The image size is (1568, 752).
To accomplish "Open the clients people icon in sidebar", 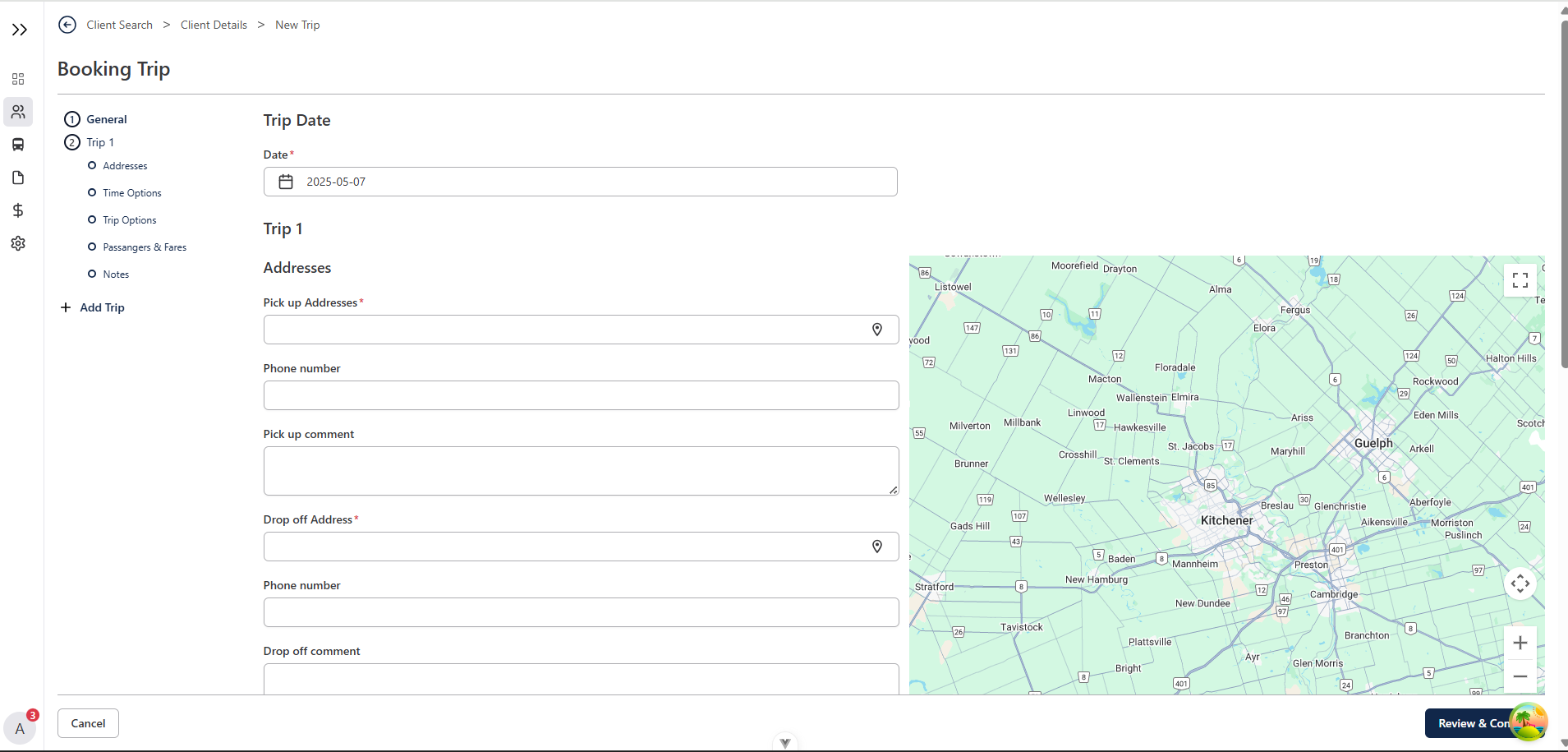I will tap(18, 112).
